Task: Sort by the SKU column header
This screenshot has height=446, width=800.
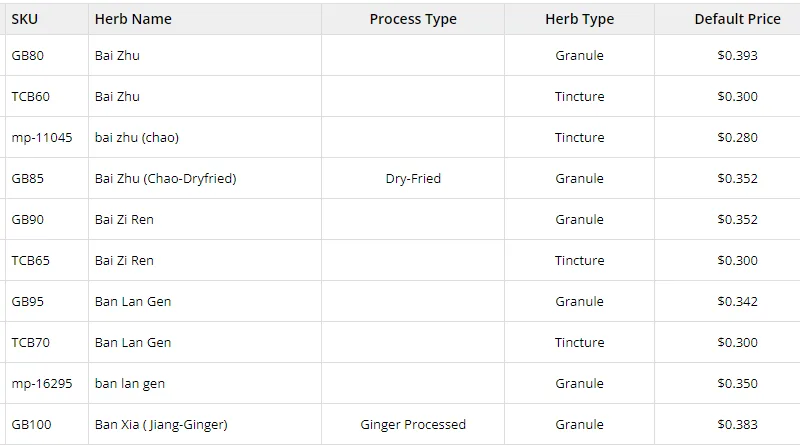Action: point(25,19)
